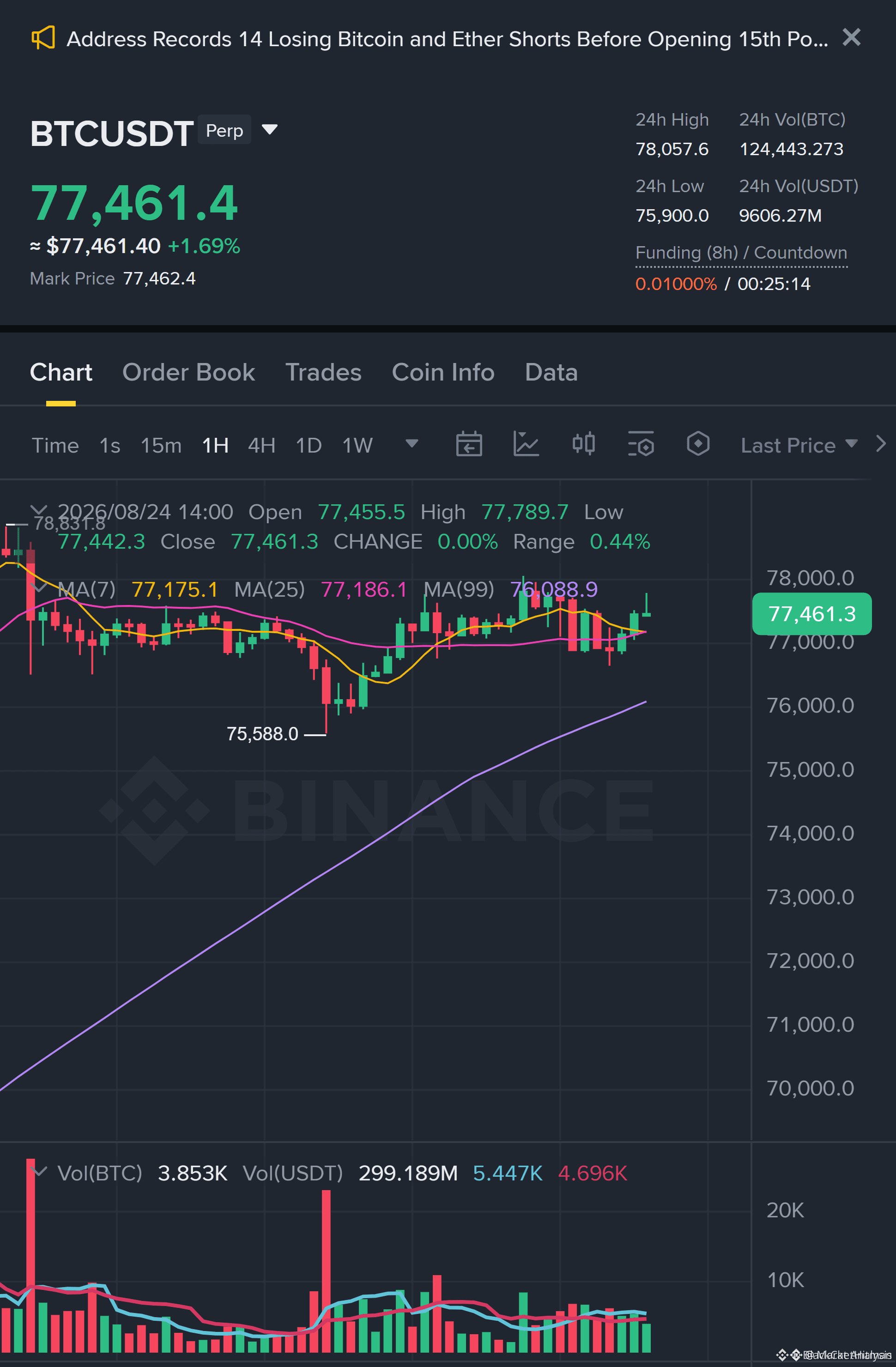Viewport: 896px width, 1367px height.
Task: Tap the 24h High value 78,057.6
Action: click(x=672, y=149)
